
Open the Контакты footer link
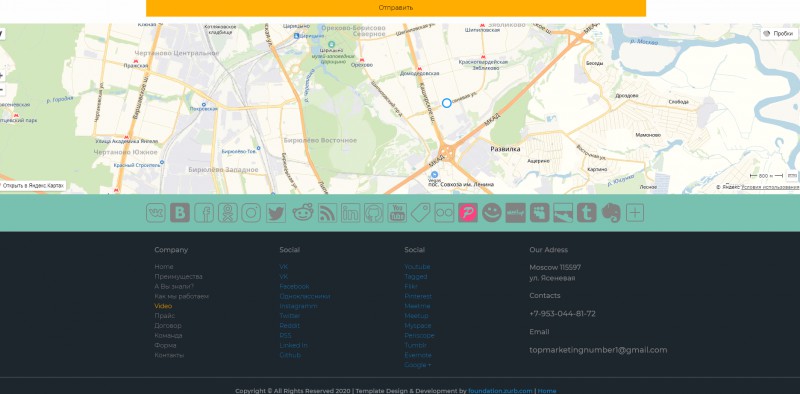169,355
